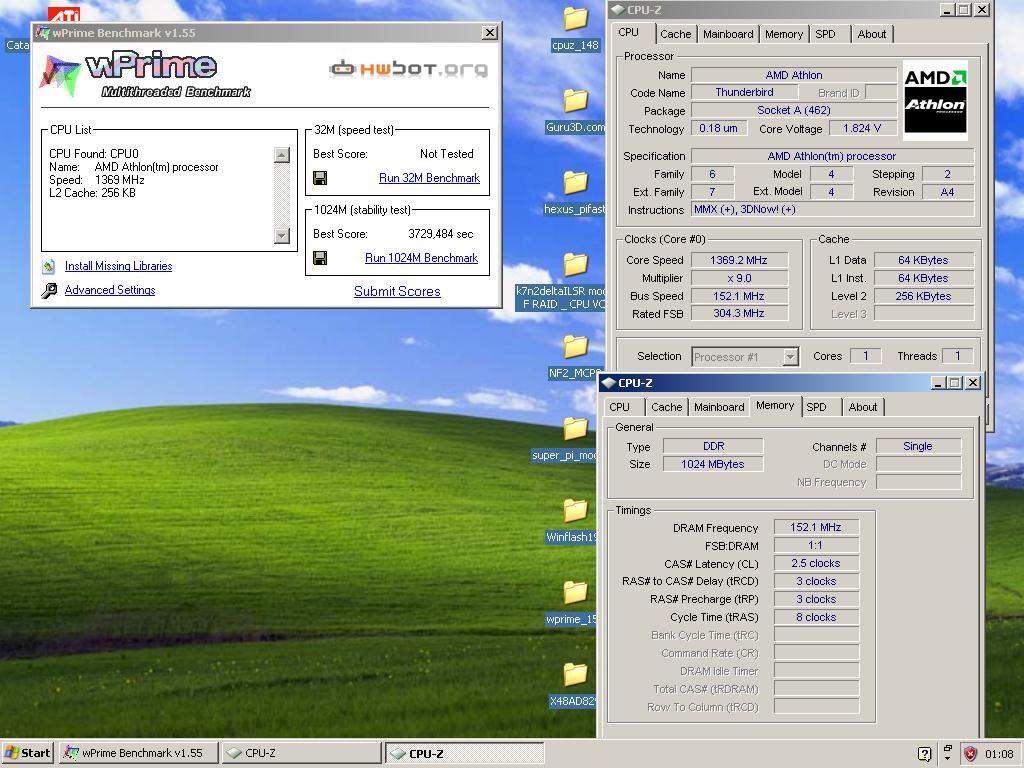The image size is (1024, 768).
Task: Click the Multiplier x 9.0 value
Action: coord(739,278)
